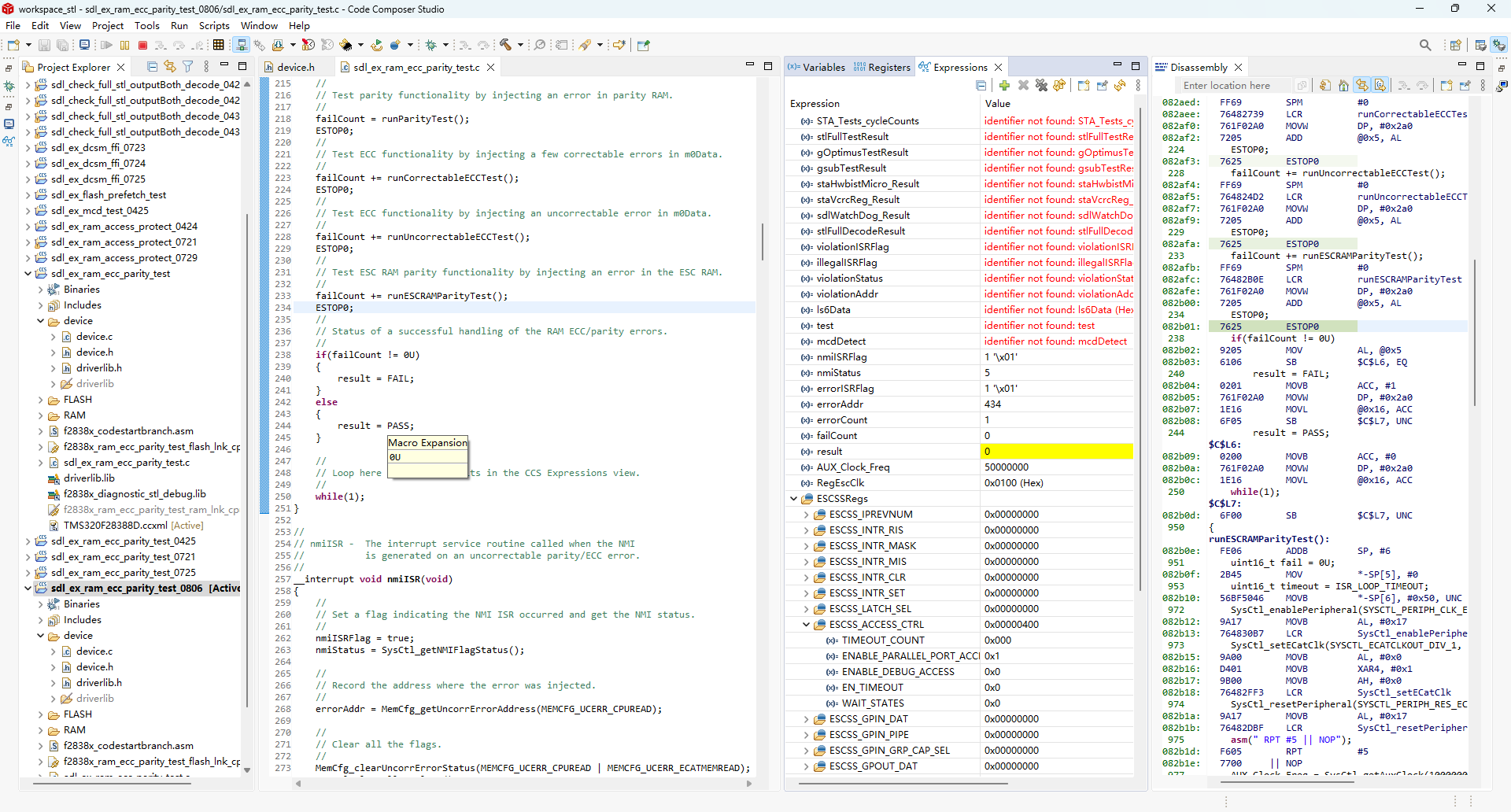The width and height of the screenshot is (1511, 812).
Task: Click the rocket launch icon in toolbar
Action: [585, 45]
